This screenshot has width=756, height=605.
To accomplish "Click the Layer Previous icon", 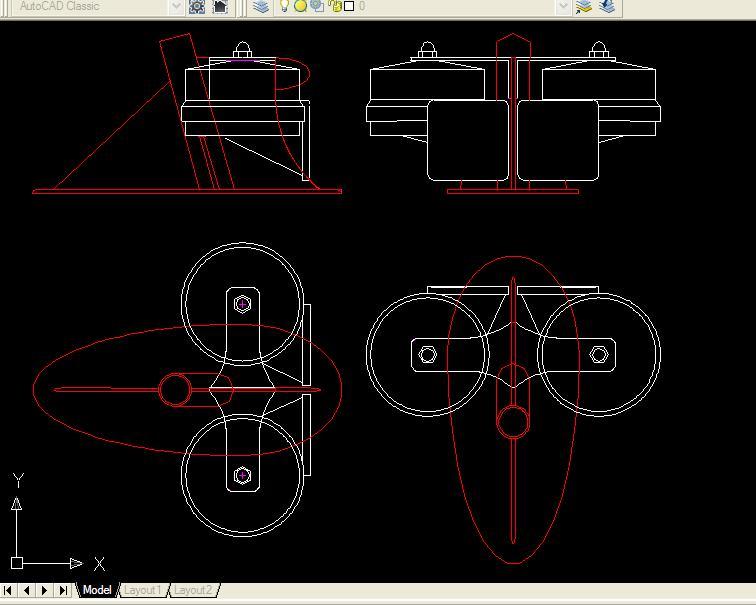I will [x=607, y=7].
